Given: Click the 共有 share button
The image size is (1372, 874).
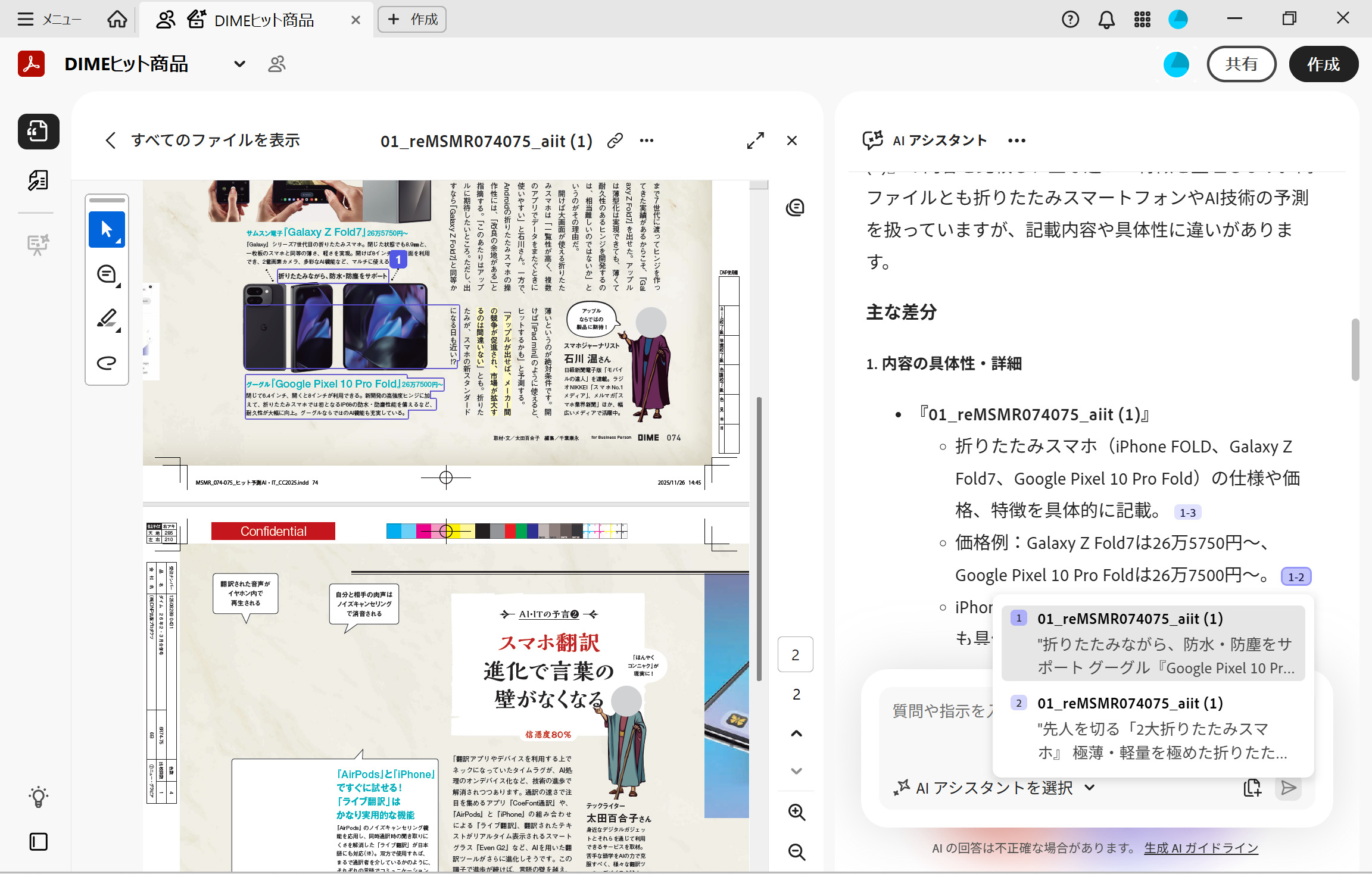Looking at the screenshot, I should (x=1241, y=64).
